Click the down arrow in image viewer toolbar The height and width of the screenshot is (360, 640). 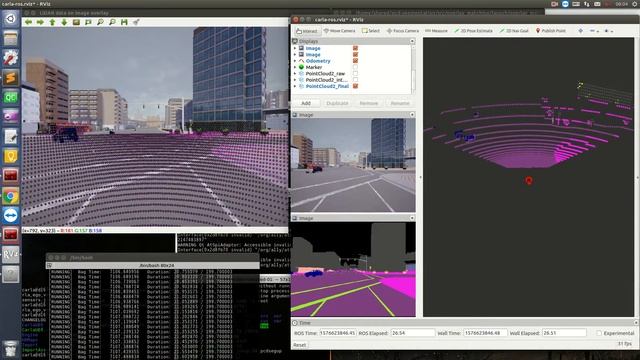click(64, 22)
